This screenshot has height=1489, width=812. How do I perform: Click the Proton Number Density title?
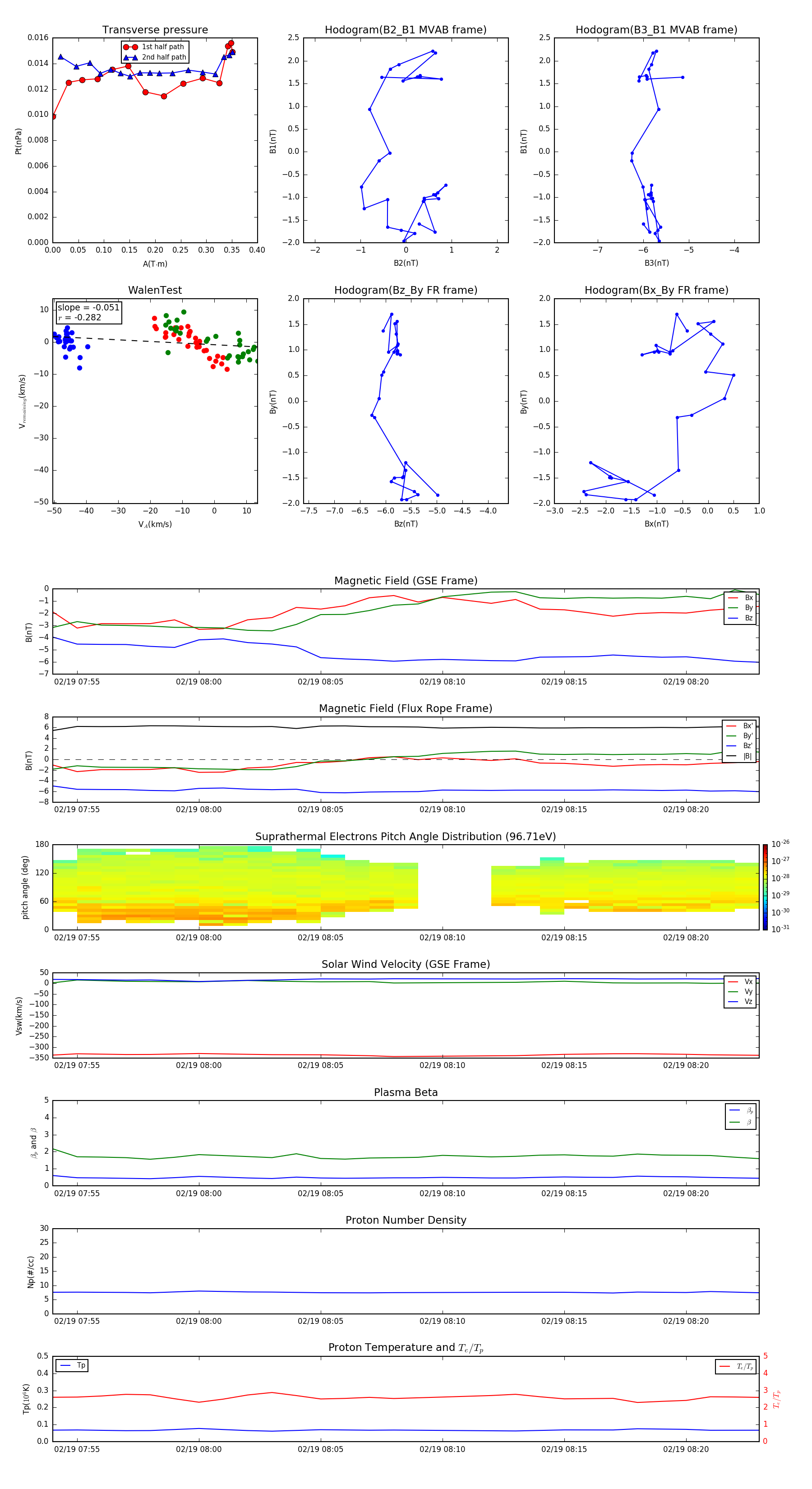click(406, 1221)
